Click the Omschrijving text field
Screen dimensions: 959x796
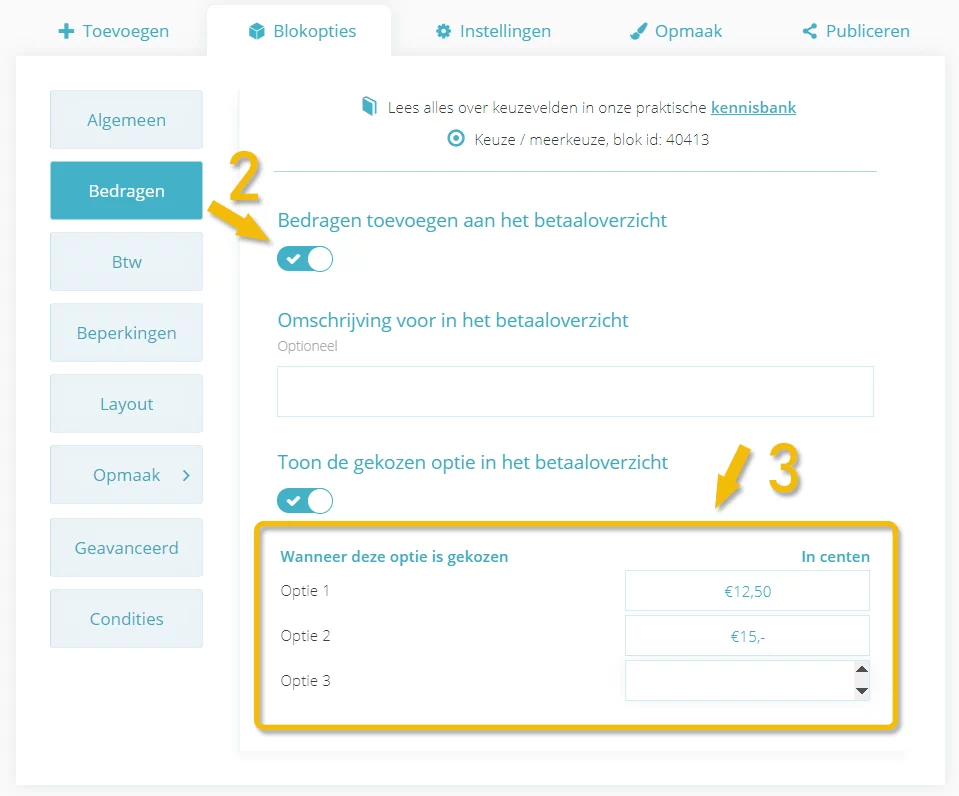point(575,392)
